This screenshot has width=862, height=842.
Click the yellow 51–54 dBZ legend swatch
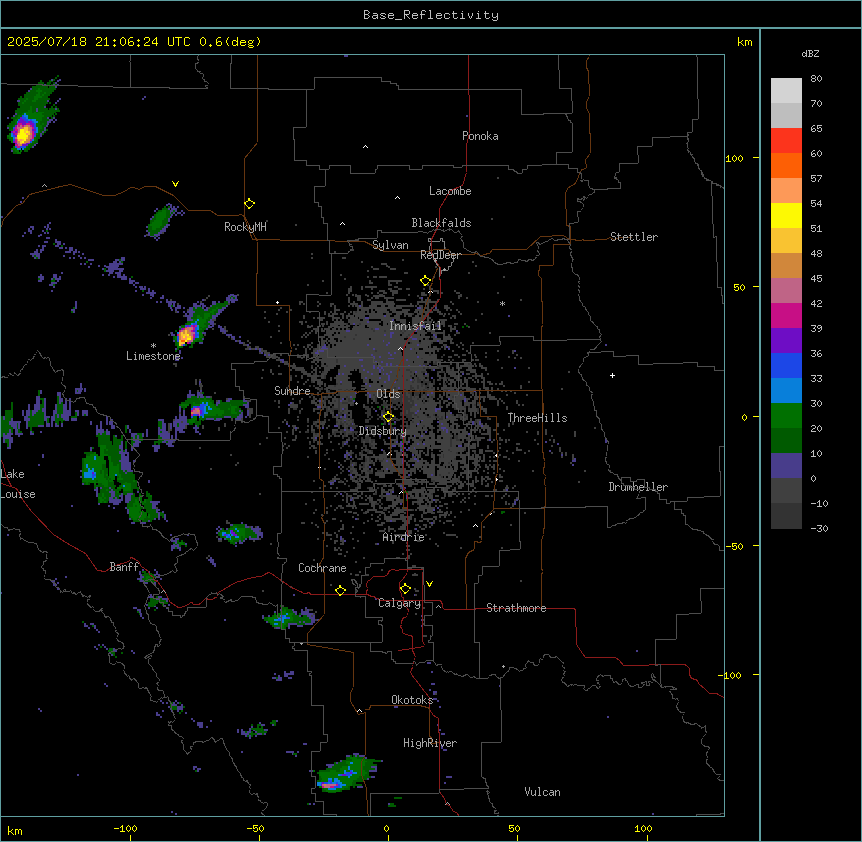786,215
